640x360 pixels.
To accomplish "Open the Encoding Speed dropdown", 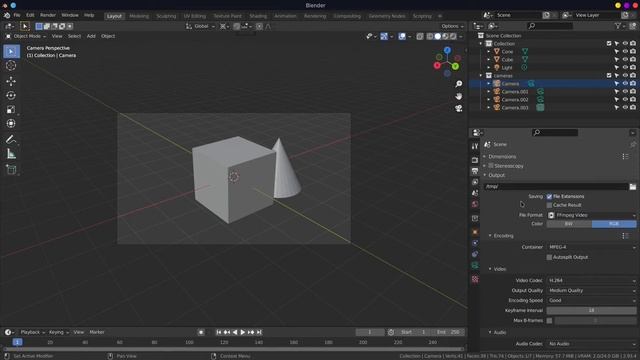I will [x=591, y=300].
